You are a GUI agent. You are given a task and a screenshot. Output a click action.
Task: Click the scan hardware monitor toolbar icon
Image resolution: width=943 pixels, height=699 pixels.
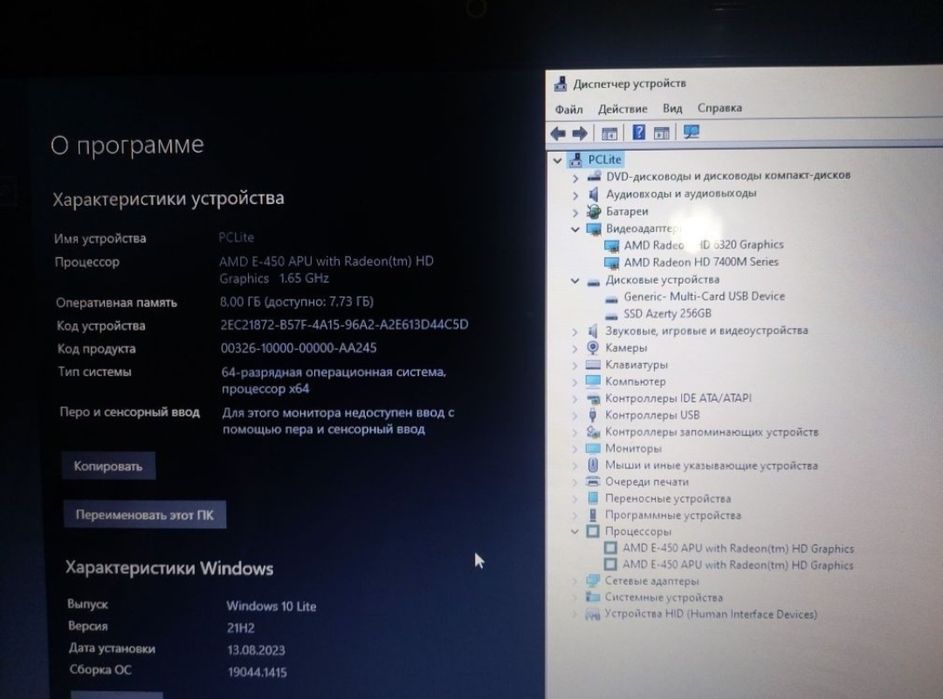click(x=691, y=132)
